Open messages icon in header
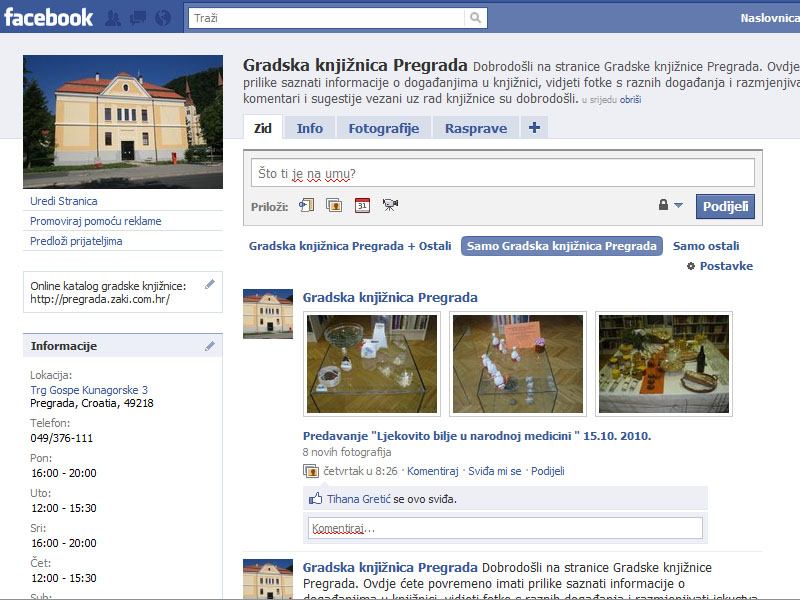This screenshot has height=600, width=800. [138, 18]
